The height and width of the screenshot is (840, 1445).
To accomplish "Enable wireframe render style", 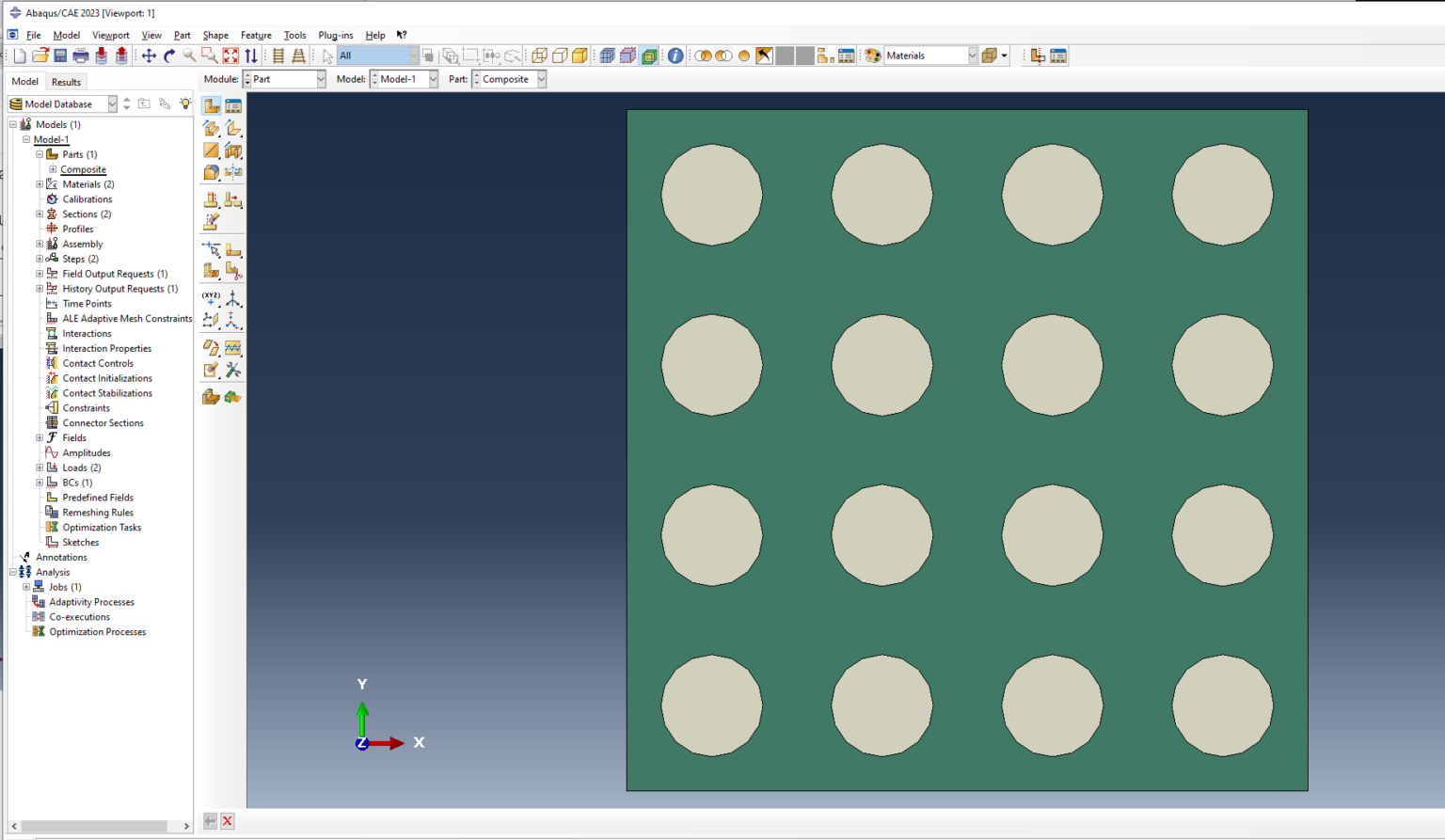I will coord(539,56).
